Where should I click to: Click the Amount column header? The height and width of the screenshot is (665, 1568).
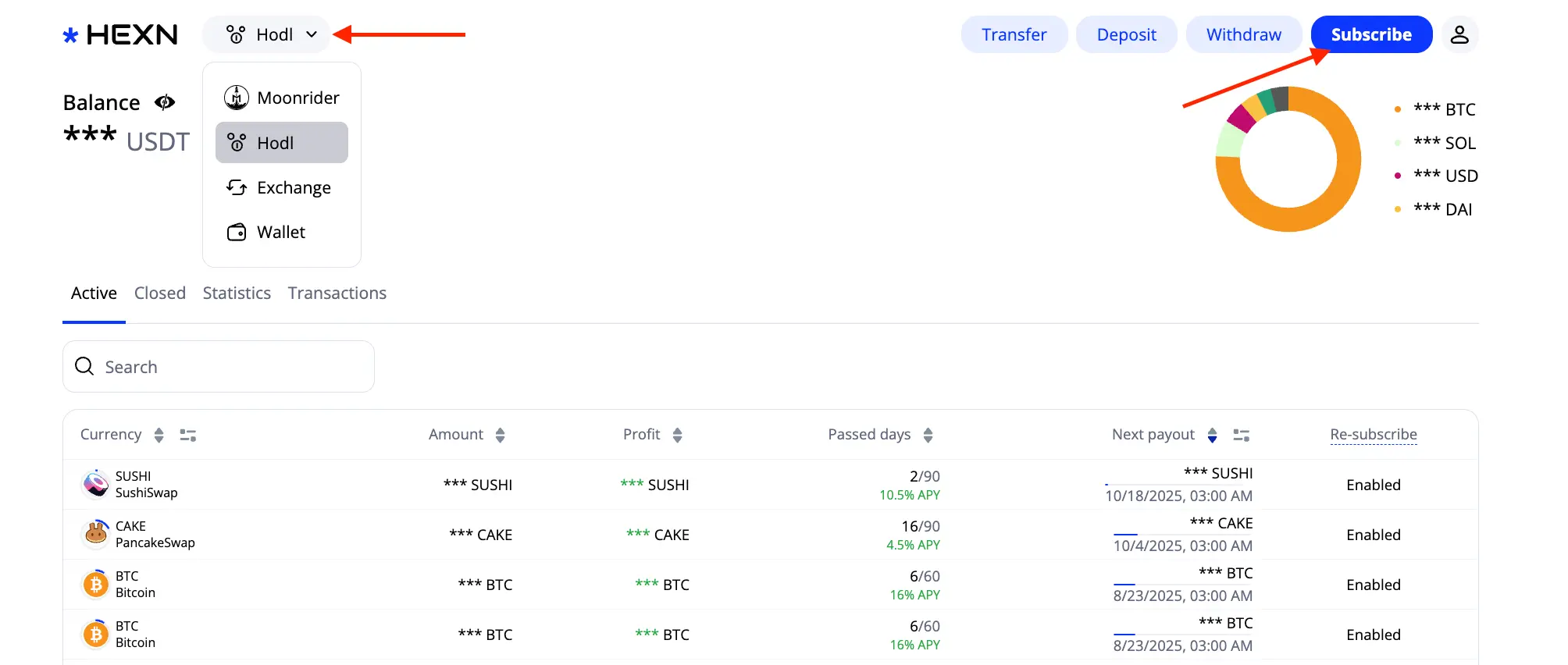[x=456, y=435]
